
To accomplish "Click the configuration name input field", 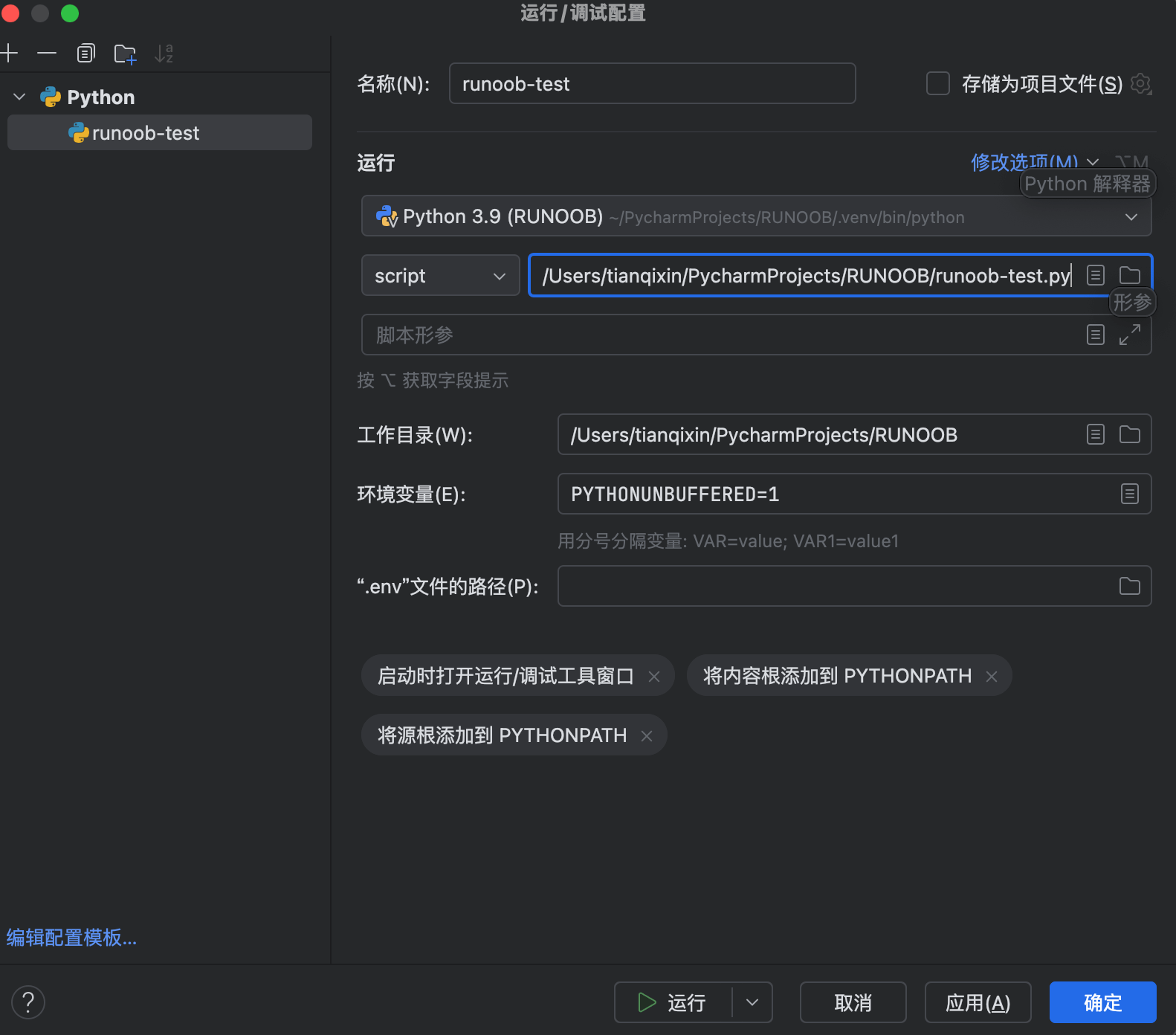I will [x=651, y=84].
